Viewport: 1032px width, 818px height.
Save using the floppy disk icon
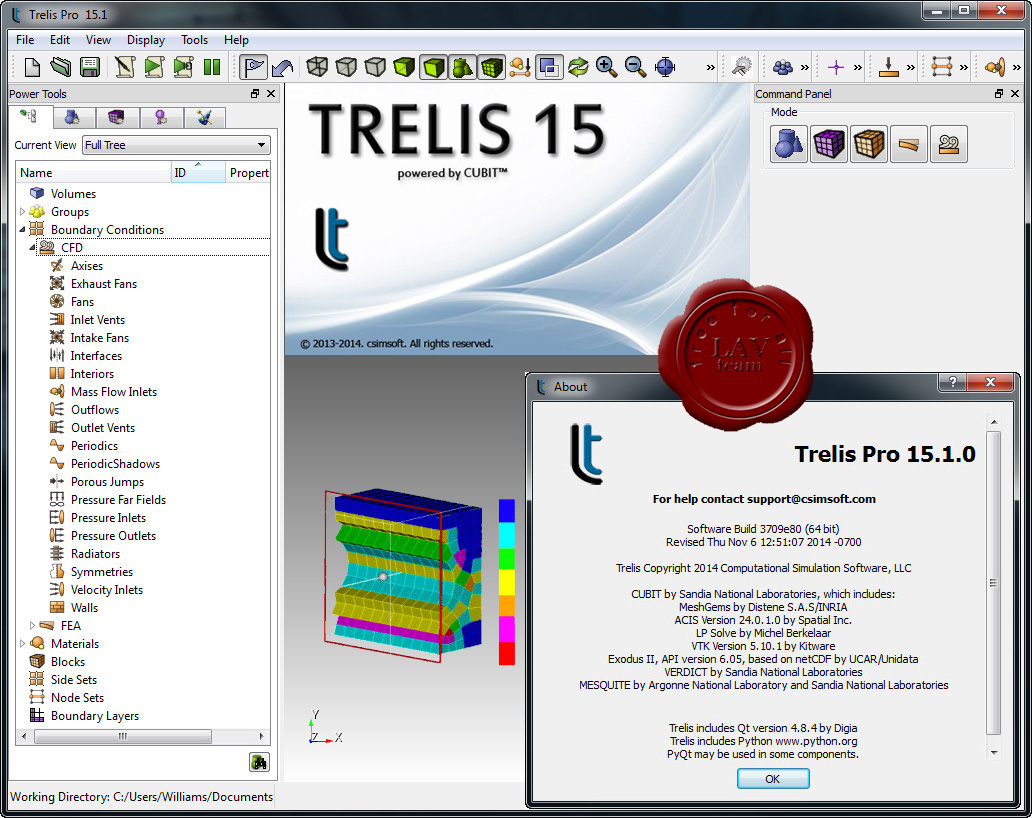tap(90, 67)
